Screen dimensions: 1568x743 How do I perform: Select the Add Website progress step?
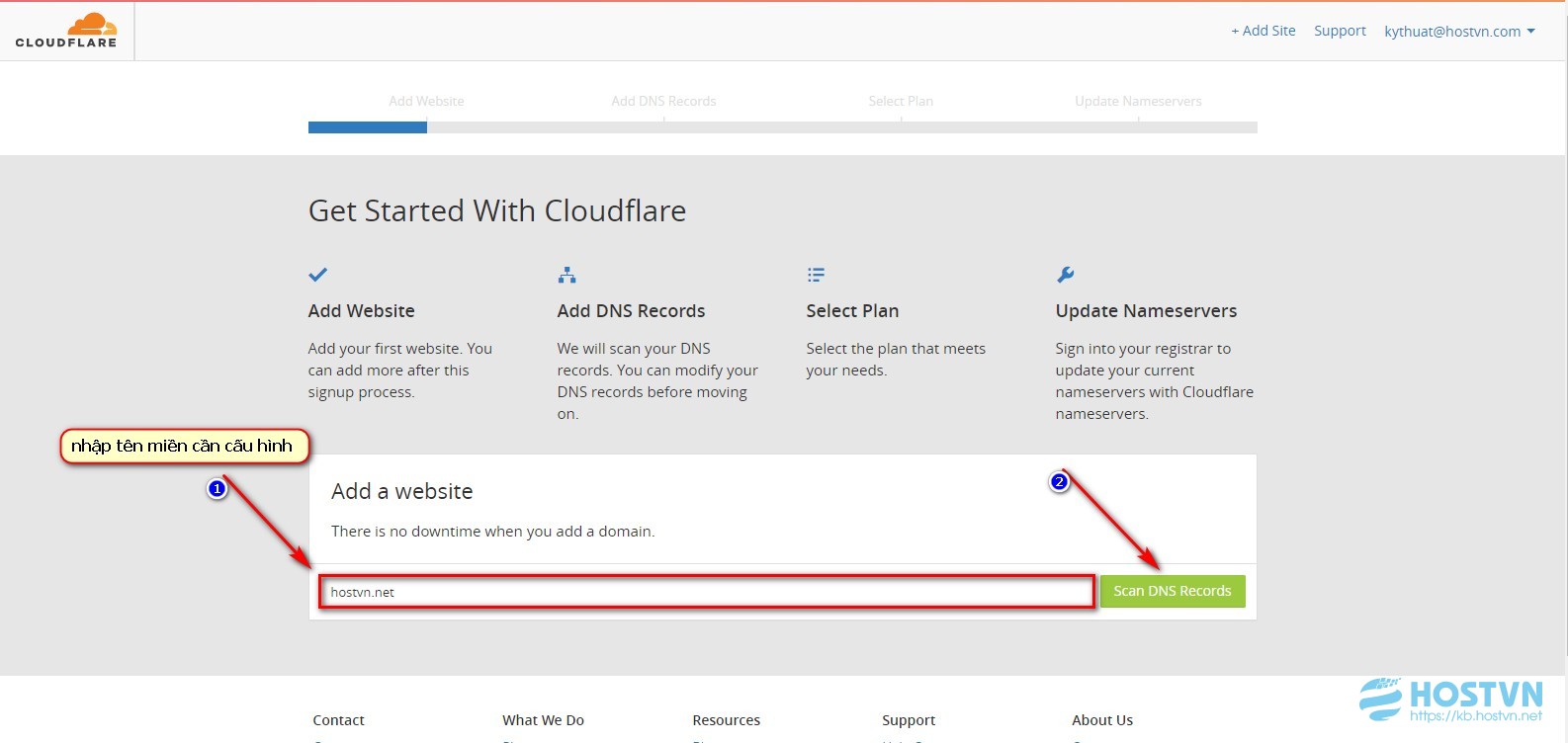pos(426,101)
